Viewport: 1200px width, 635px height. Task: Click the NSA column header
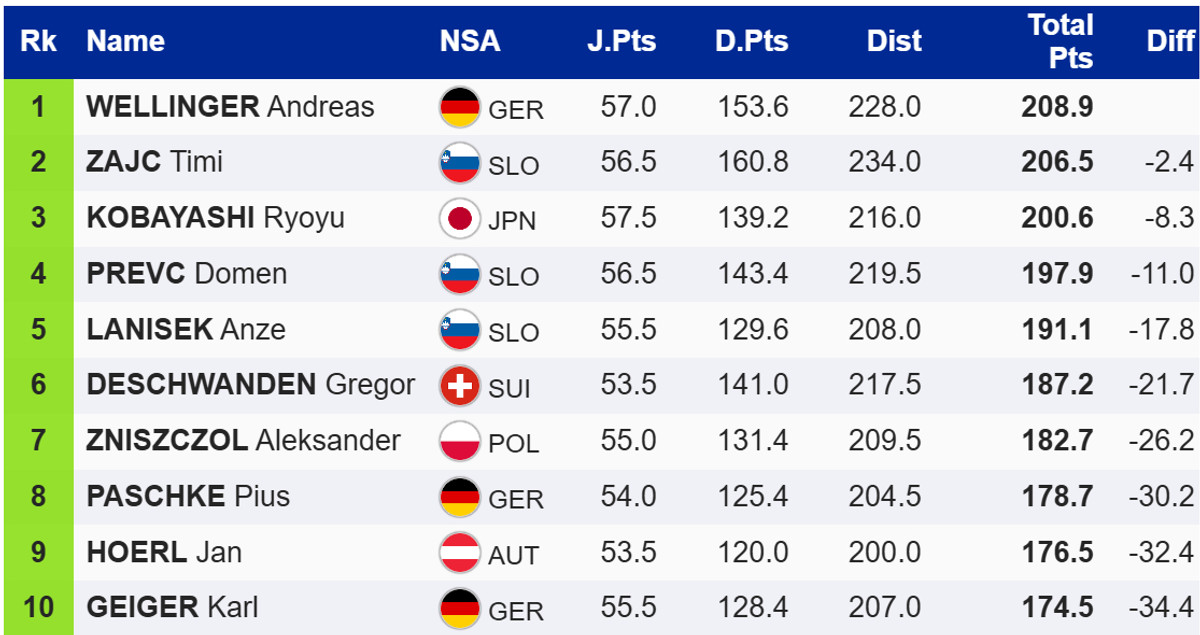pyautogui.click(x=470, y=41)
